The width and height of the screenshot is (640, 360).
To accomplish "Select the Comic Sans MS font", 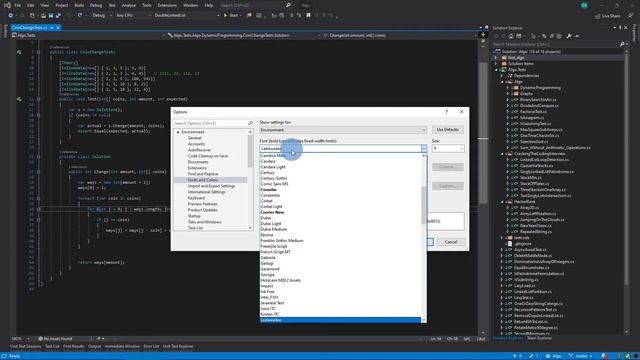I will tap(274, 184).
